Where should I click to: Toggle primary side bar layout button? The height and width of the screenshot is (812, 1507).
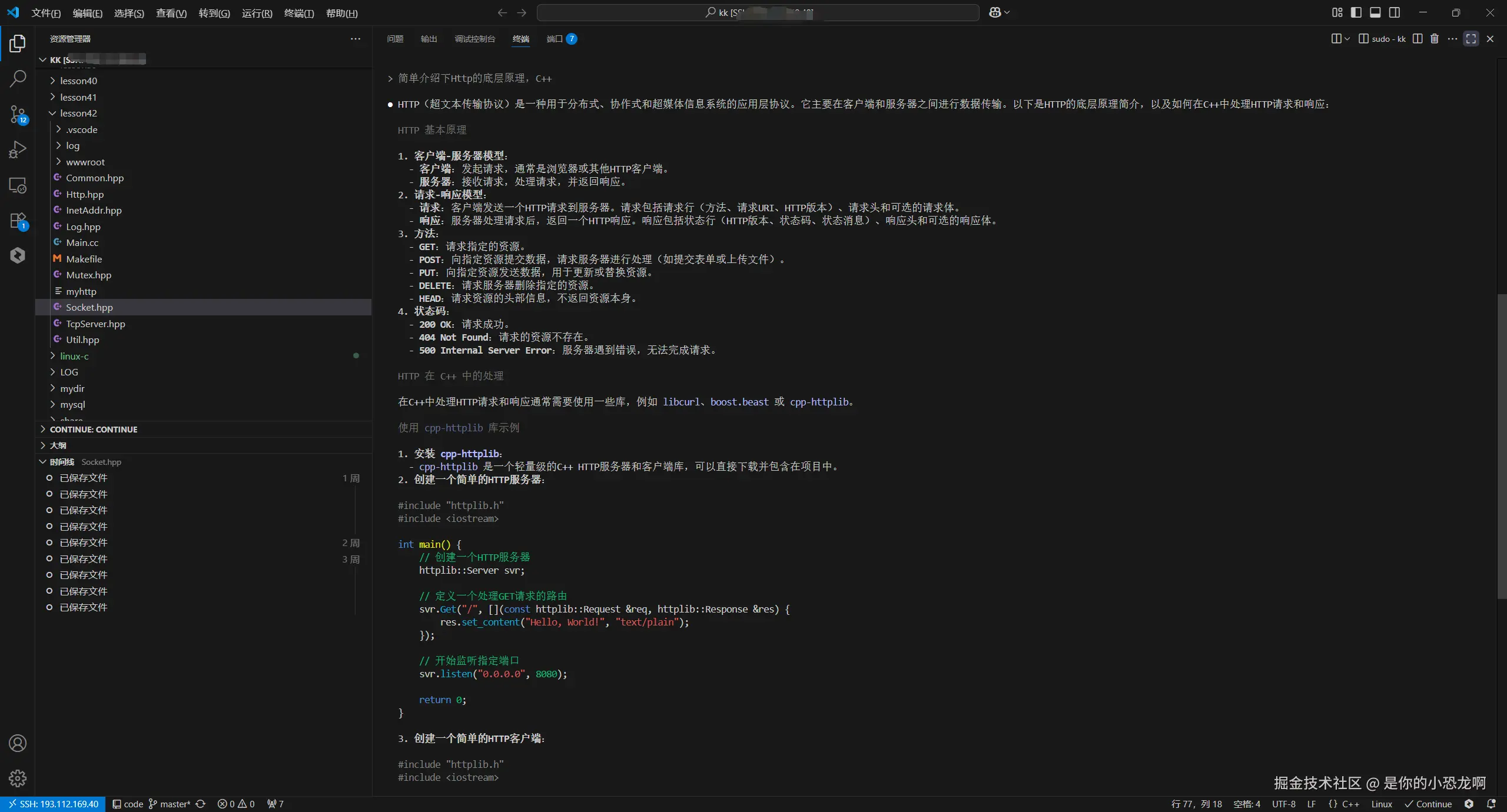point(1356,12)
